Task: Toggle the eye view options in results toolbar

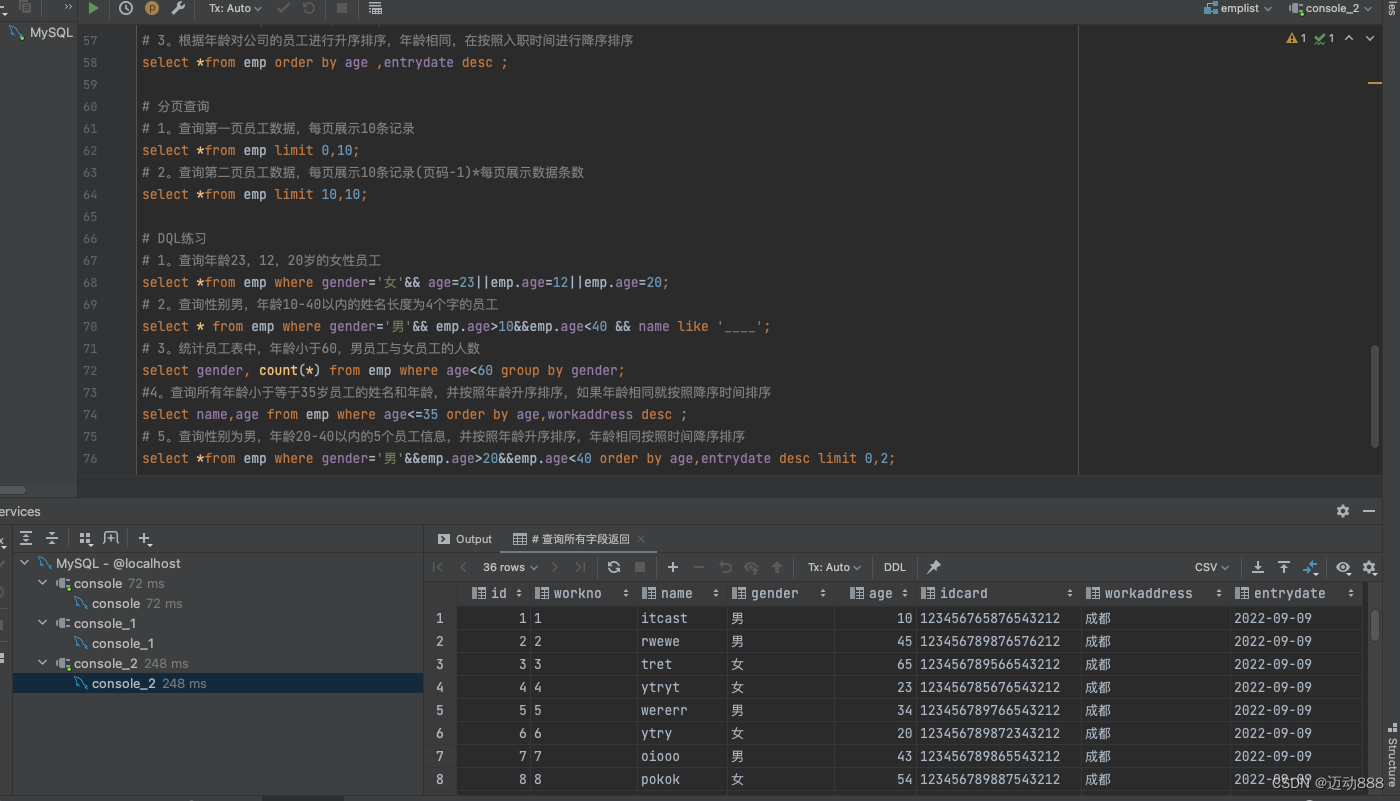Action: (x=1343, y=567)
